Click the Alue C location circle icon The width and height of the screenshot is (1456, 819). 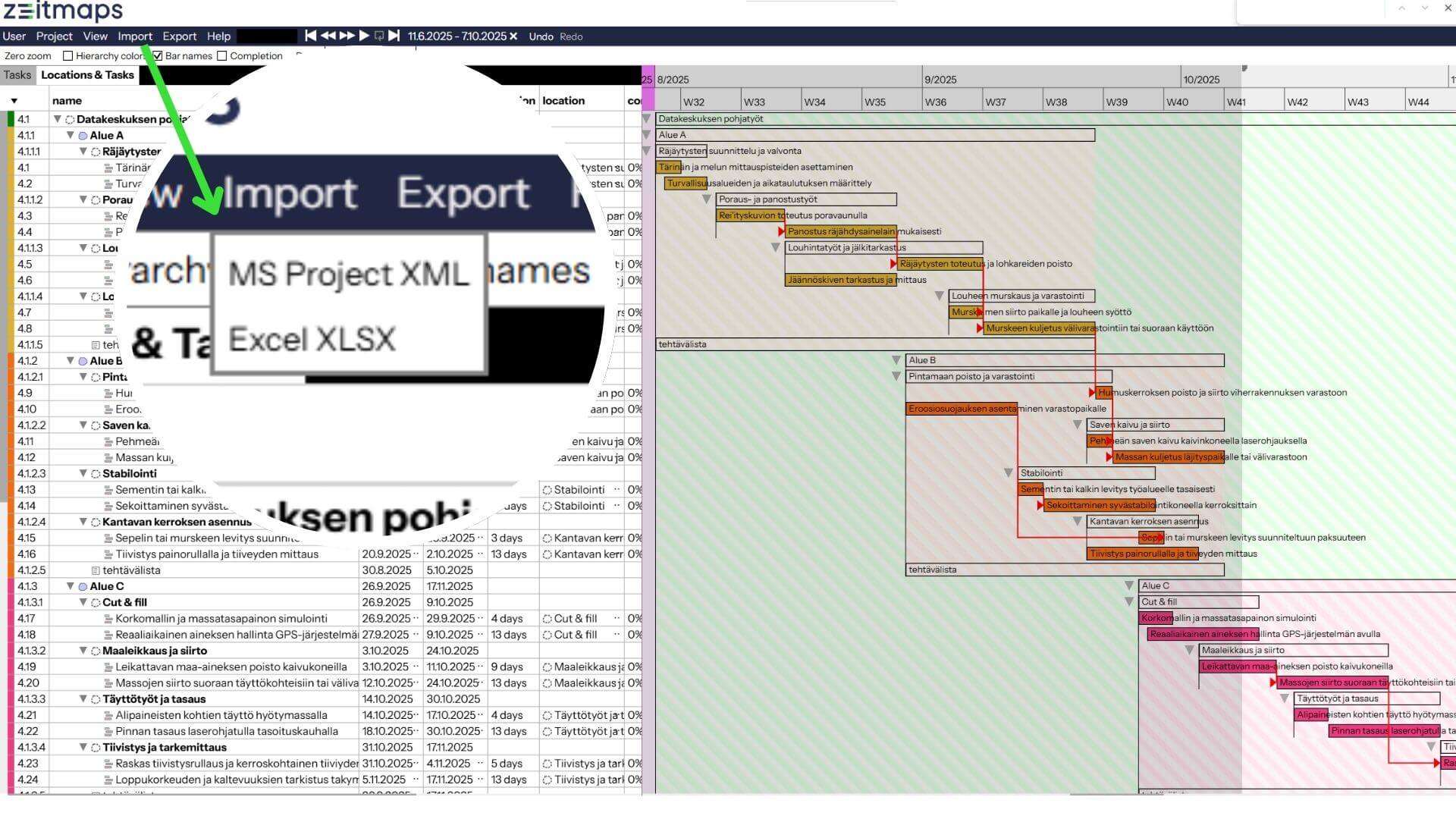[83, 586]
